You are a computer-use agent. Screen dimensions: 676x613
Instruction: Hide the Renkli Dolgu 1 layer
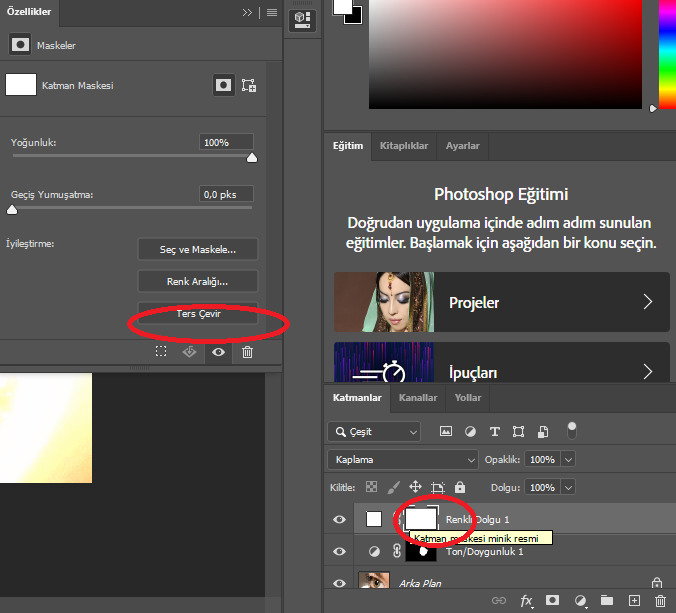[x=339, y=519]
